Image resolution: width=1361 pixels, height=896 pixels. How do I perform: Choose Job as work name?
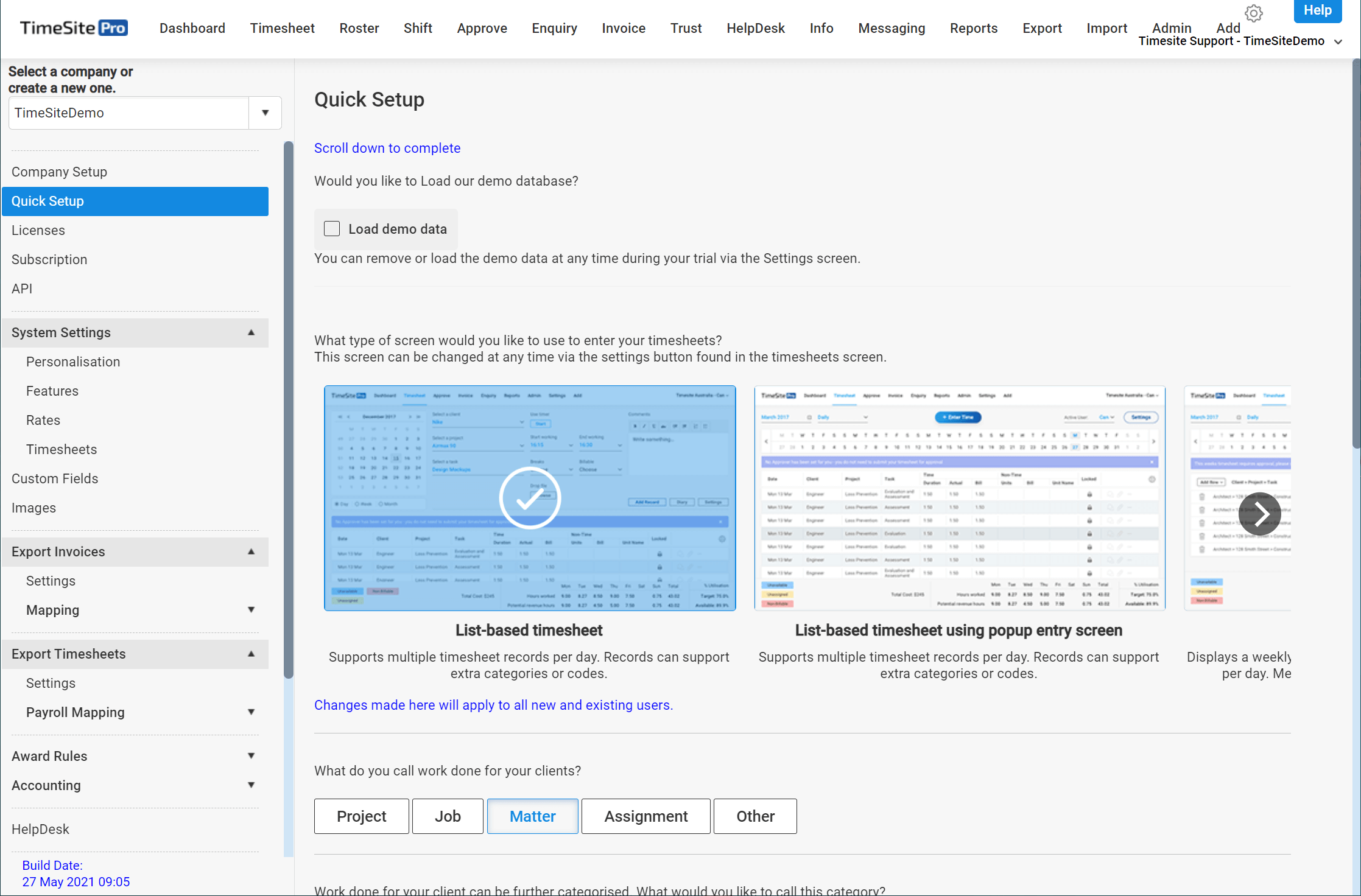(x=448, y=816)
